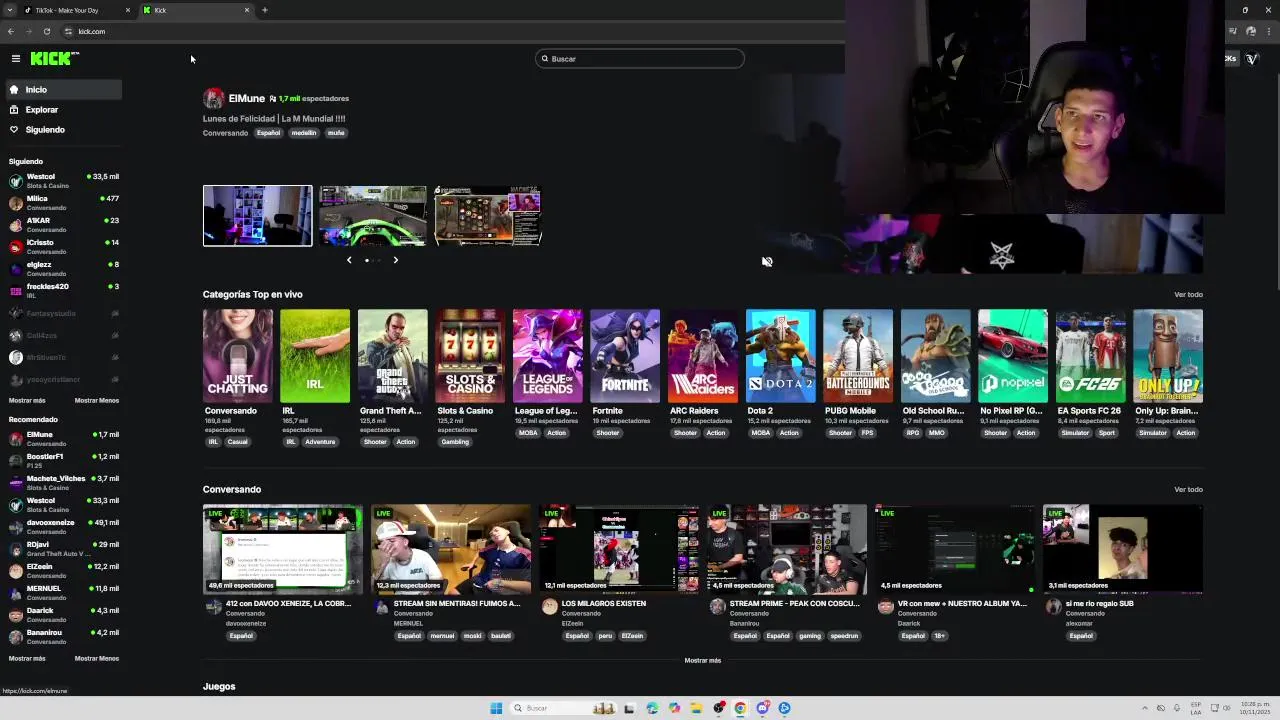
Task: Open Siguiendo in sidebar
Action: tap(62, 130)
